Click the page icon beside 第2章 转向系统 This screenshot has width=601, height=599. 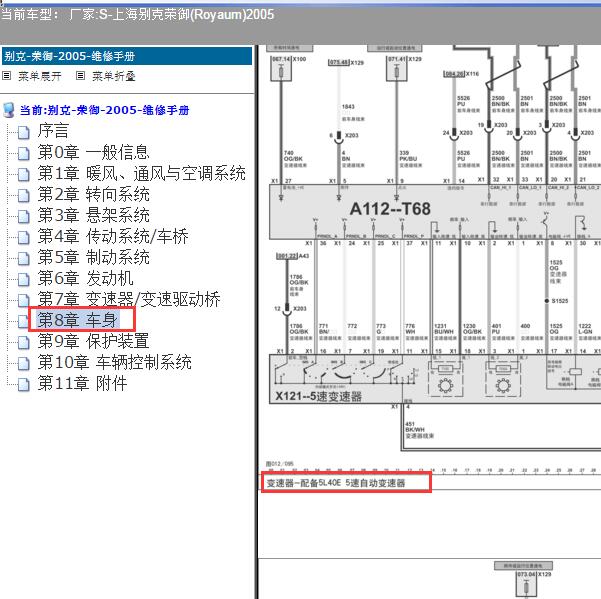(x=24, y=195)
